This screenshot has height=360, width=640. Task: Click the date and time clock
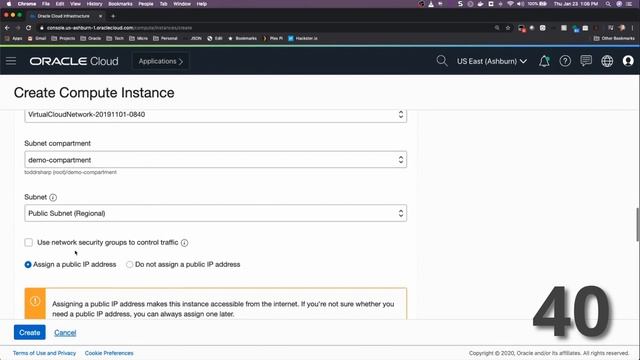point(576,4)
